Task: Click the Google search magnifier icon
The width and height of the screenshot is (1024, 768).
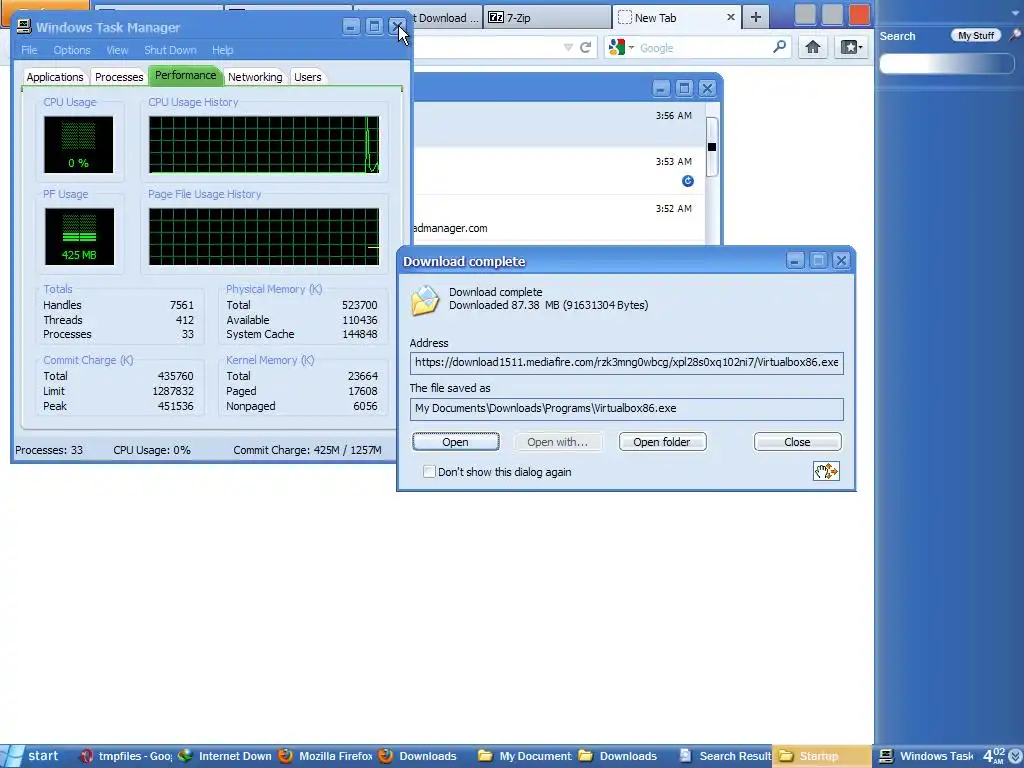Action: click(779, 47)
